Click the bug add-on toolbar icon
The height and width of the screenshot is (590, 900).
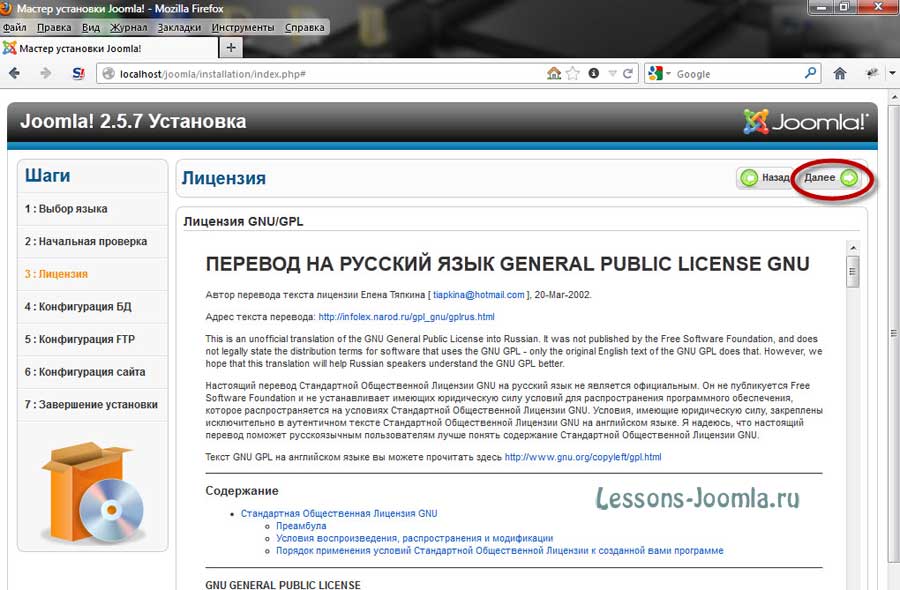pos(872,73)
